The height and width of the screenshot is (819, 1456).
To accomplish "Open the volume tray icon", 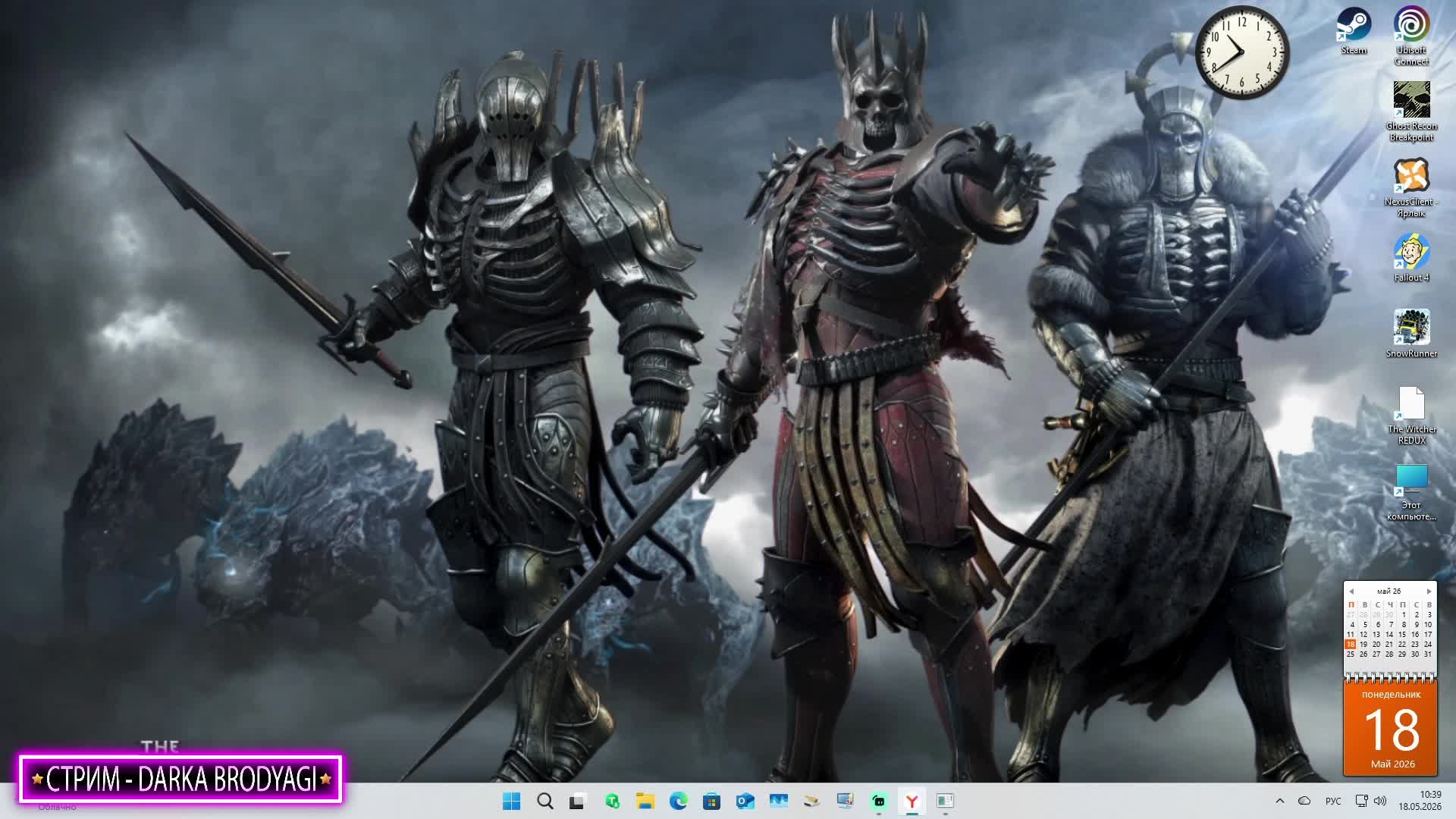I will tap(1380, 801).
